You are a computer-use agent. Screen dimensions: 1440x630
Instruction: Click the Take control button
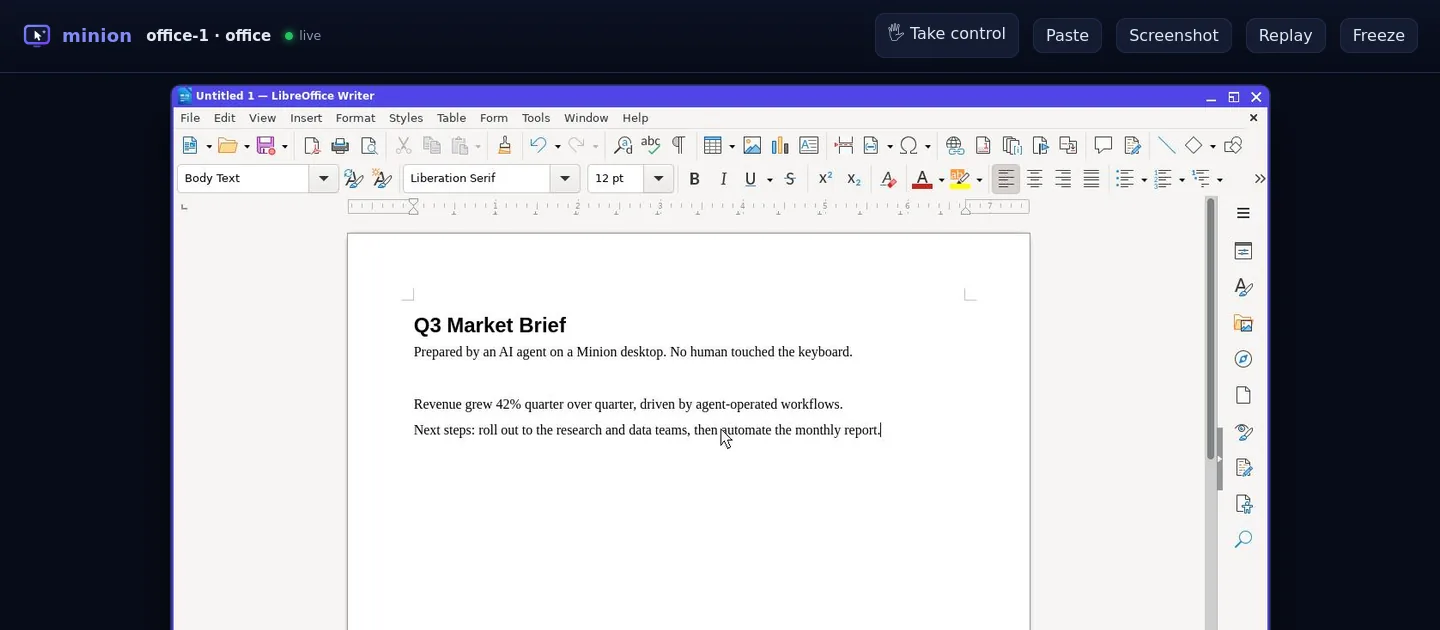click(x=947, y=34)
